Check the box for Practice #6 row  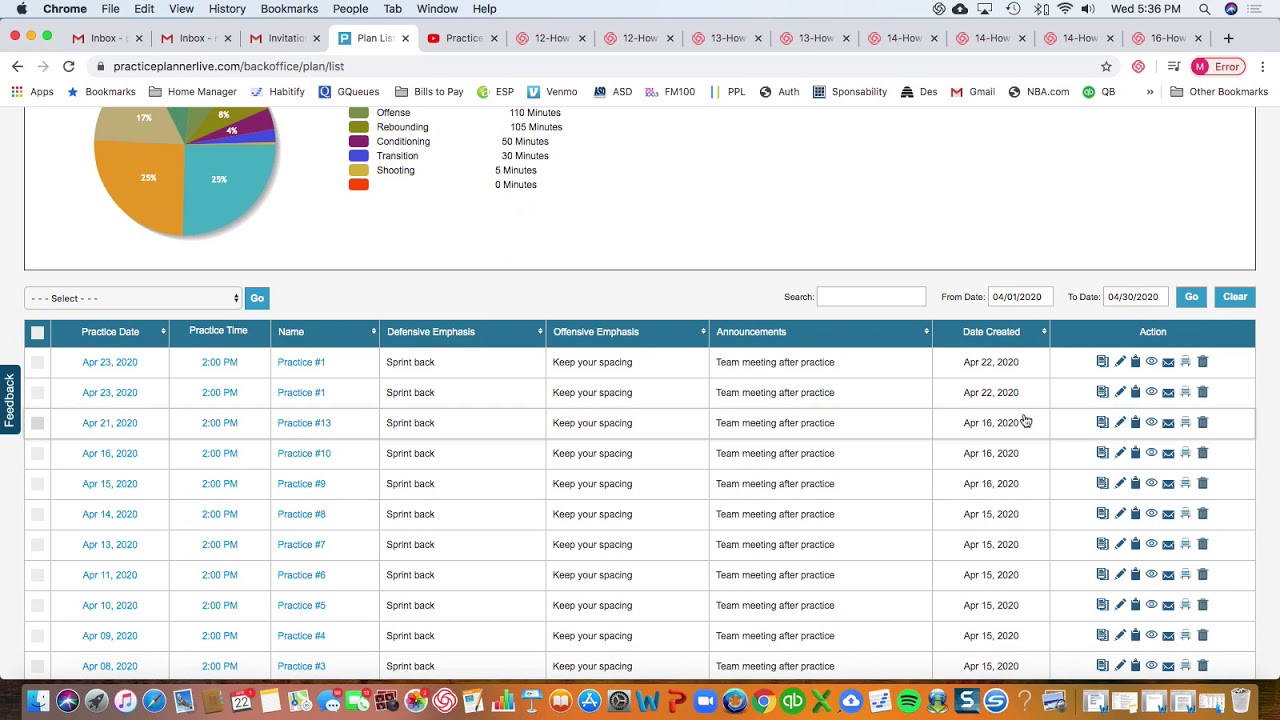click(37, 575)
